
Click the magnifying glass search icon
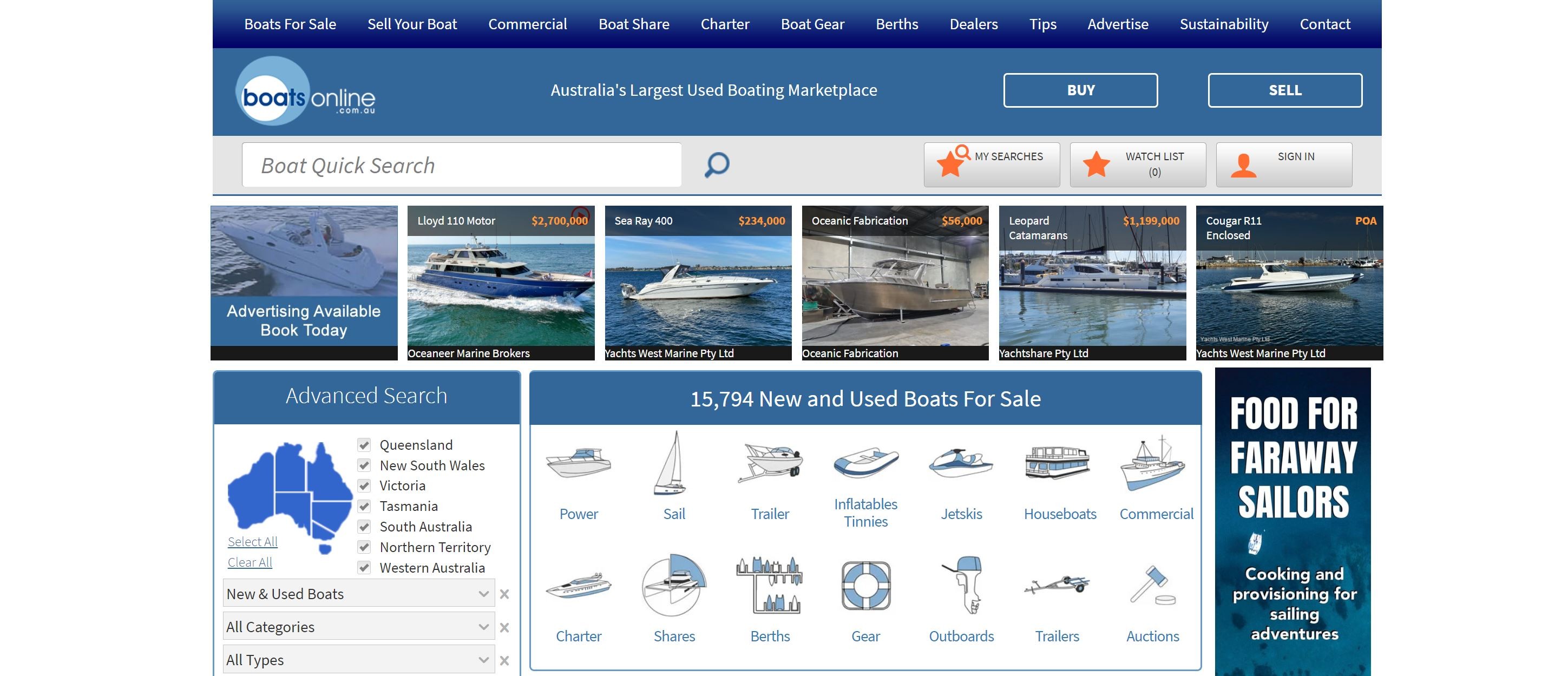(717, 165)
